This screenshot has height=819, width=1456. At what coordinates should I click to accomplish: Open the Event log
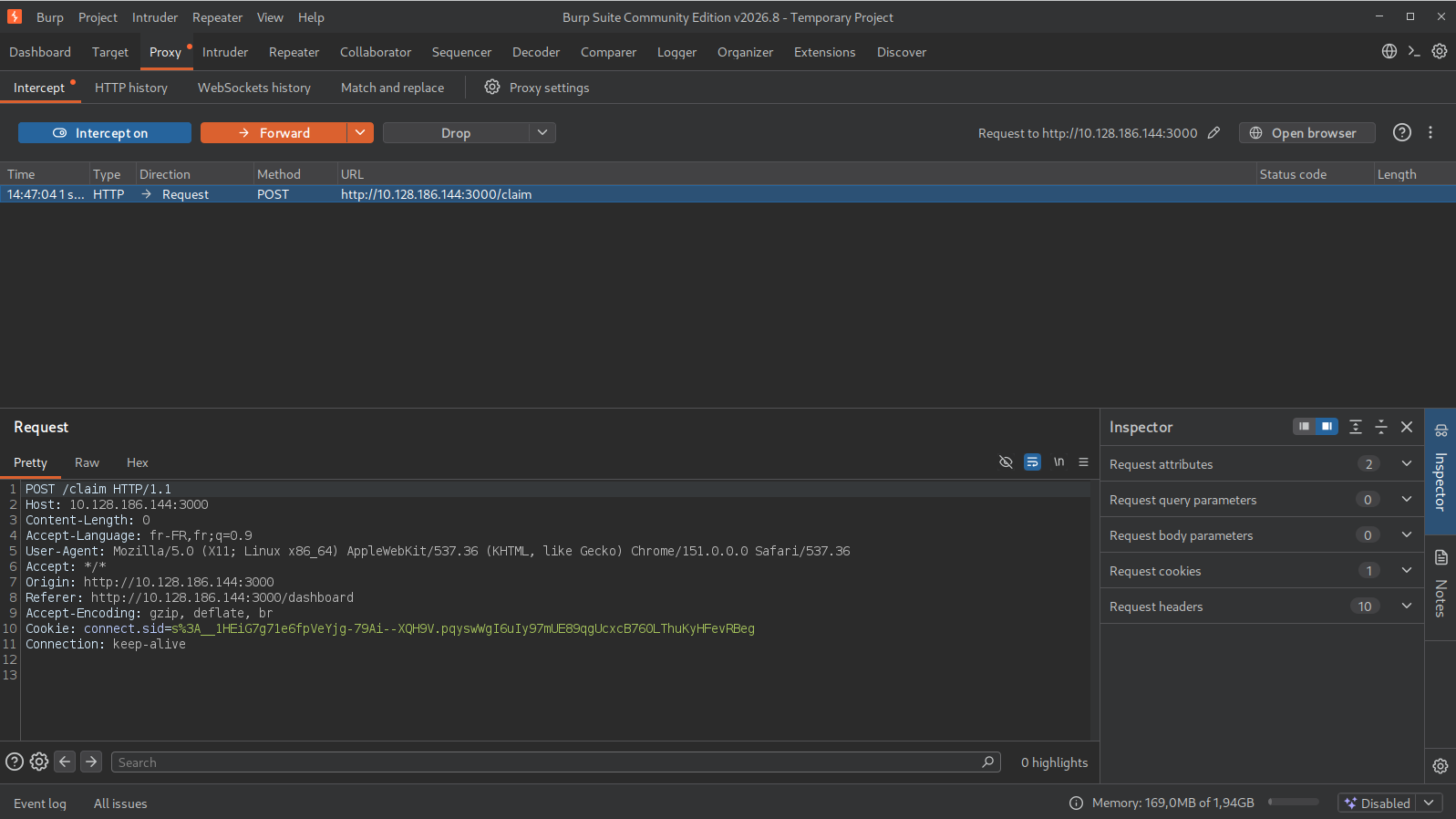tap(40, 803)
